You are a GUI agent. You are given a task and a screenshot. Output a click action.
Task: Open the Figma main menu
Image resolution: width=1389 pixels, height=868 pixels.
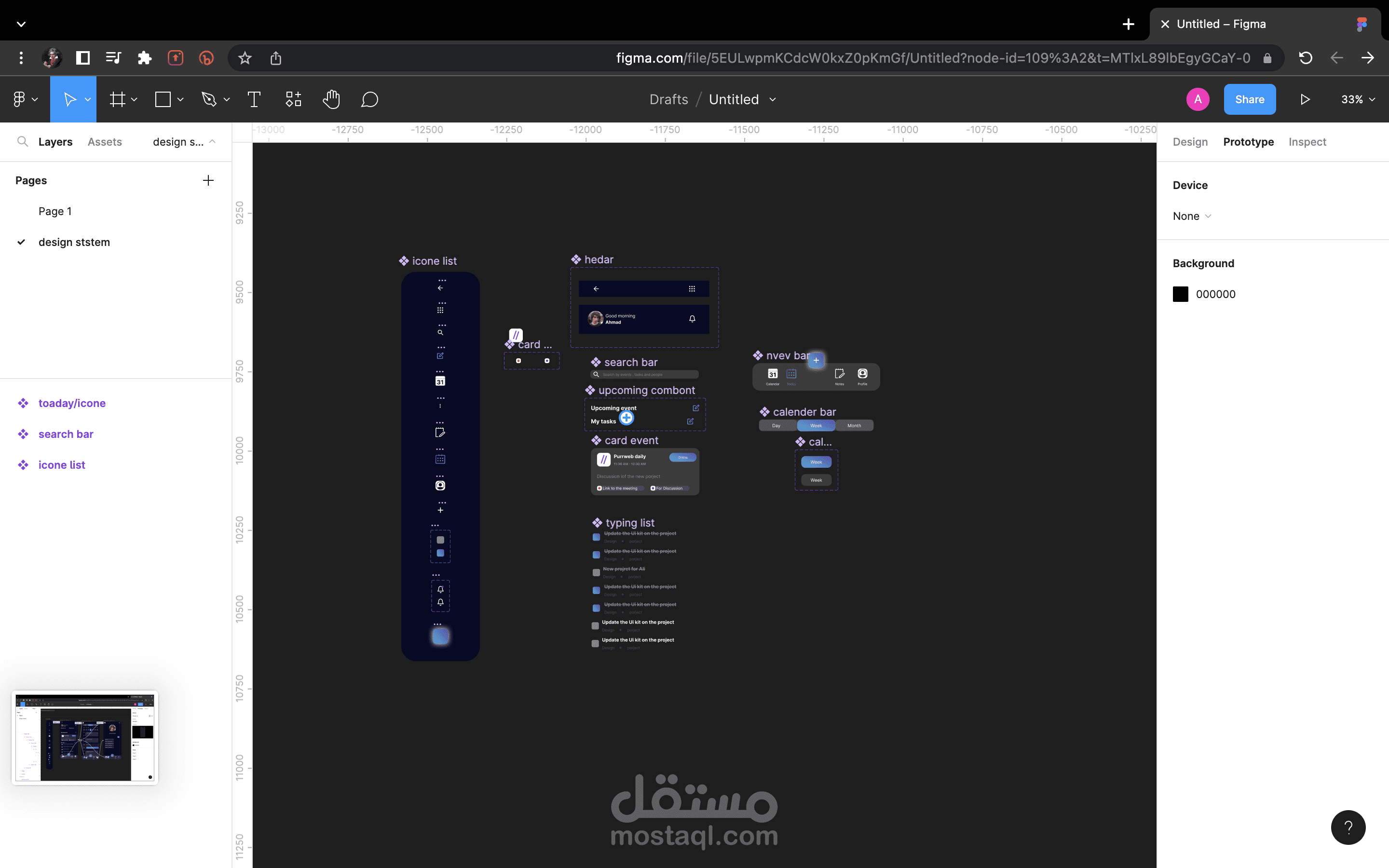coord(24,99)
